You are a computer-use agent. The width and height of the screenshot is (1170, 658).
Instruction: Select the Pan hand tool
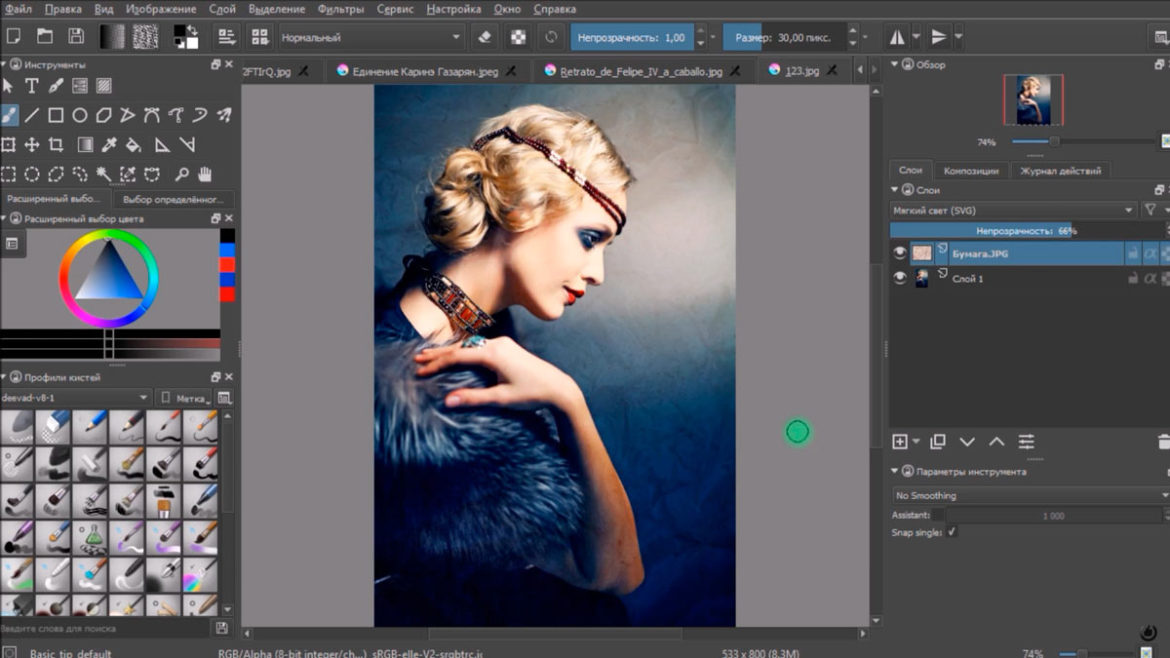205,174
